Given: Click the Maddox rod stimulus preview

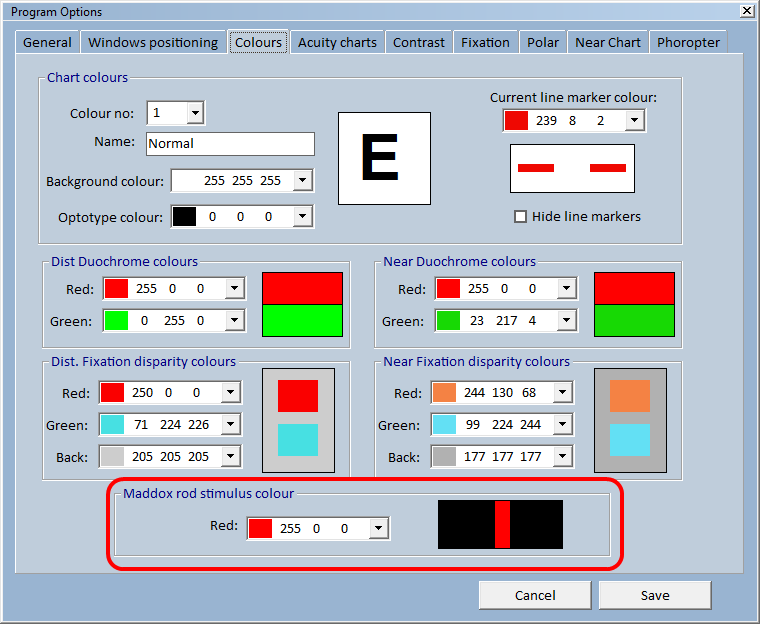Looking at the screenshot, I should (500, 525).
